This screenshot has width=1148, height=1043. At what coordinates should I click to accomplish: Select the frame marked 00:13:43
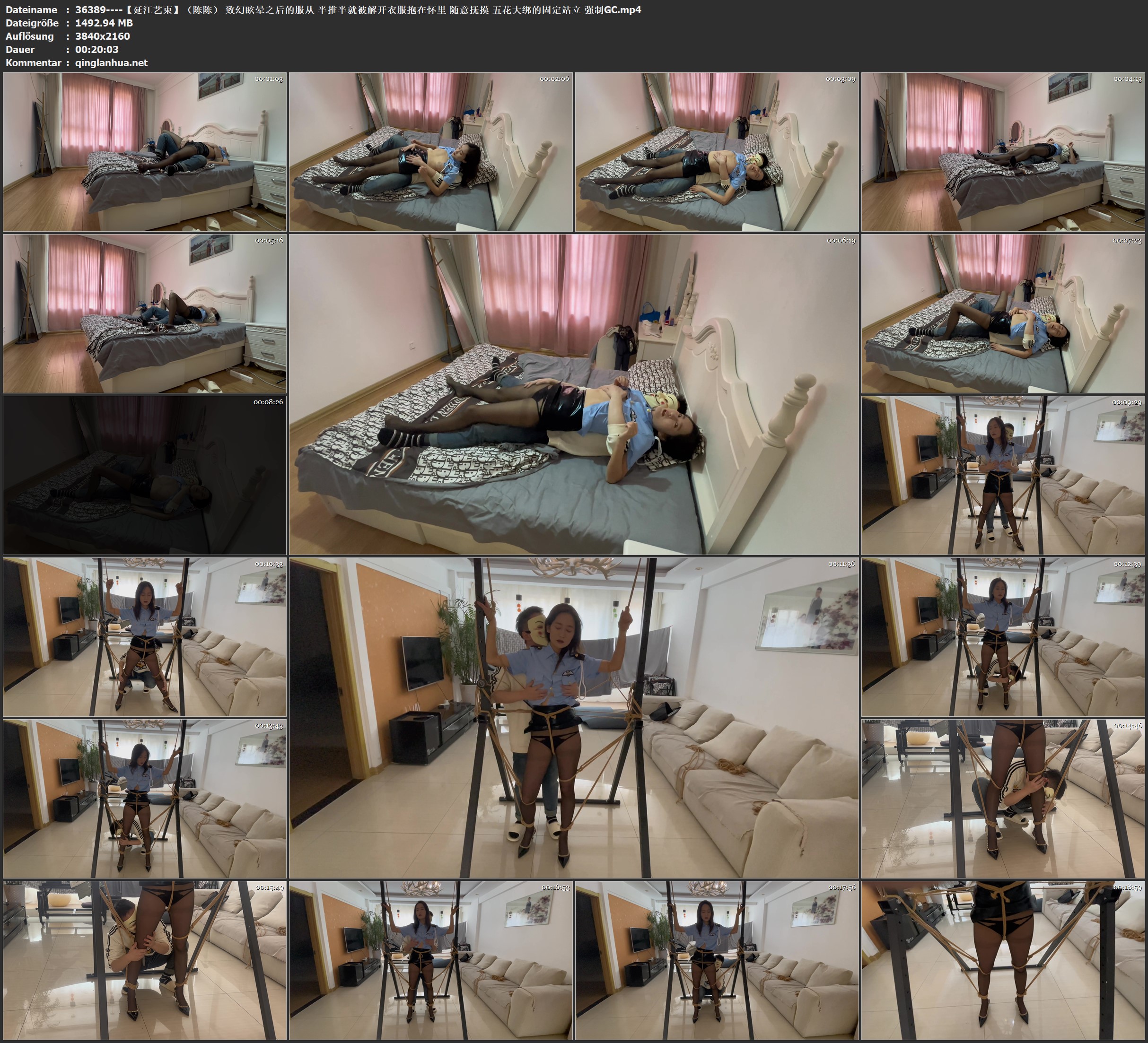click(x=145, y=799)
